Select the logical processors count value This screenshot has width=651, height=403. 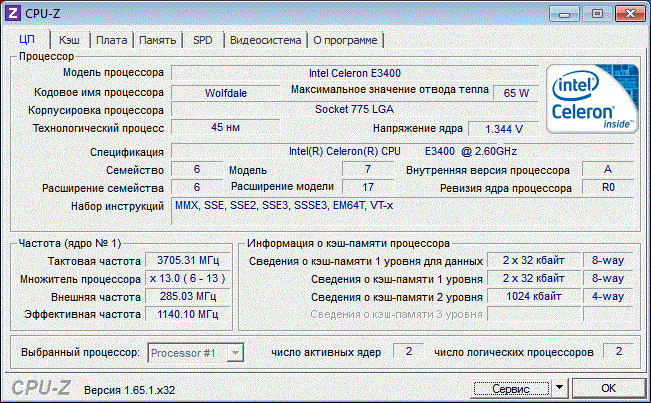pos(619,351)
